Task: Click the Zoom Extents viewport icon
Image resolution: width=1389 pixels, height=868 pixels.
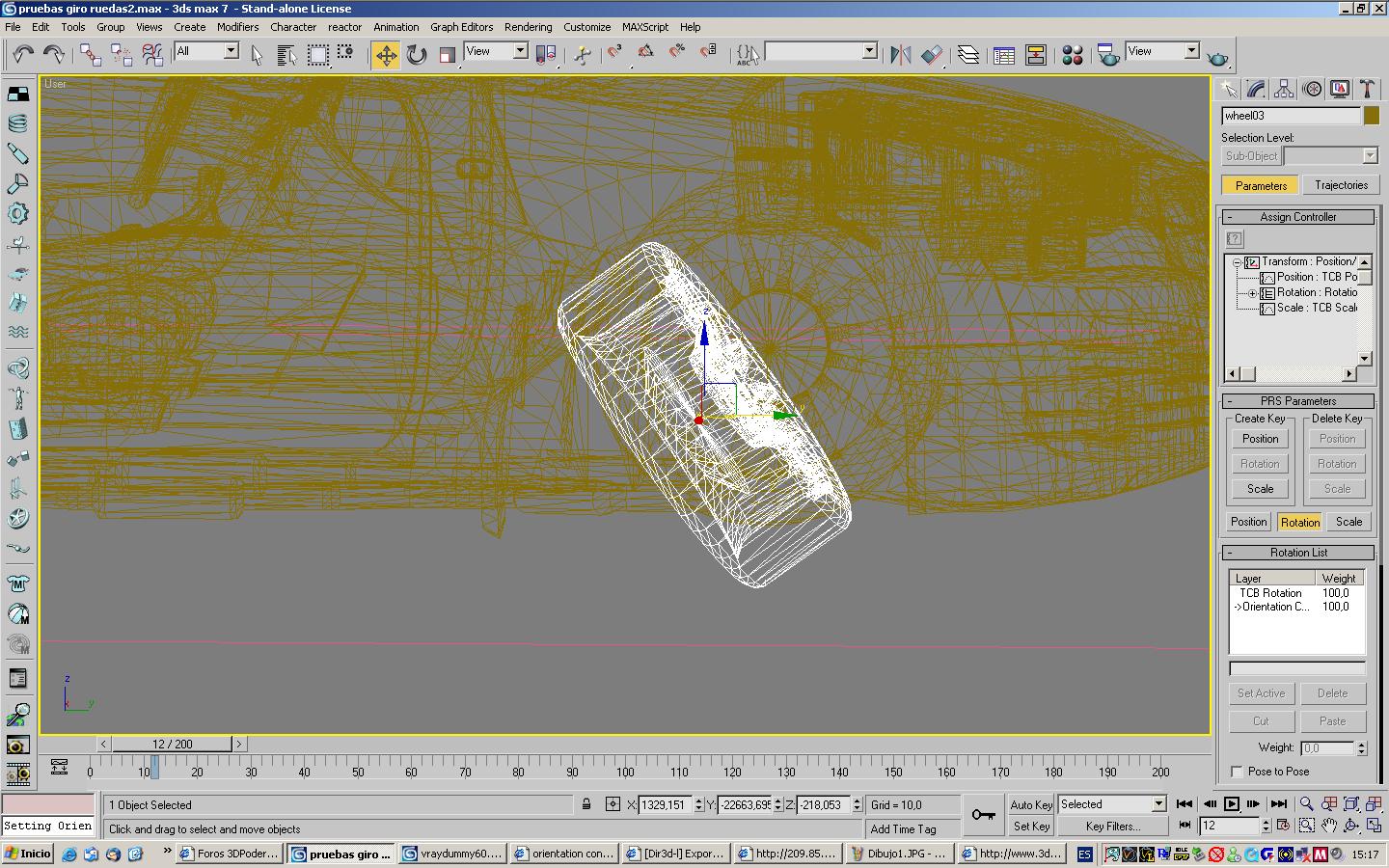Action: click(x=1351, y=803)
